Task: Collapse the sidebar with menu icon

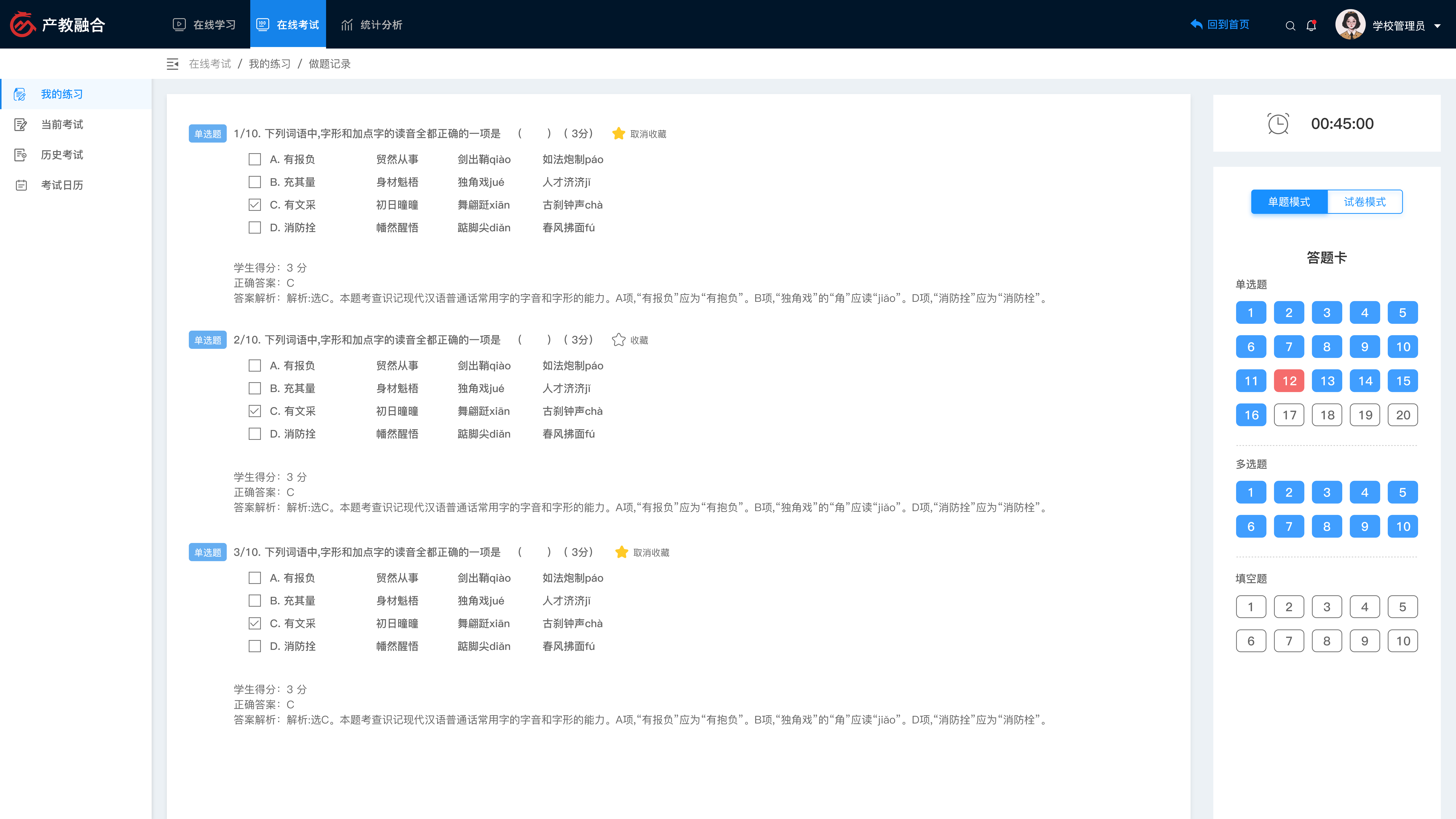Action: (x=172, y=64)
